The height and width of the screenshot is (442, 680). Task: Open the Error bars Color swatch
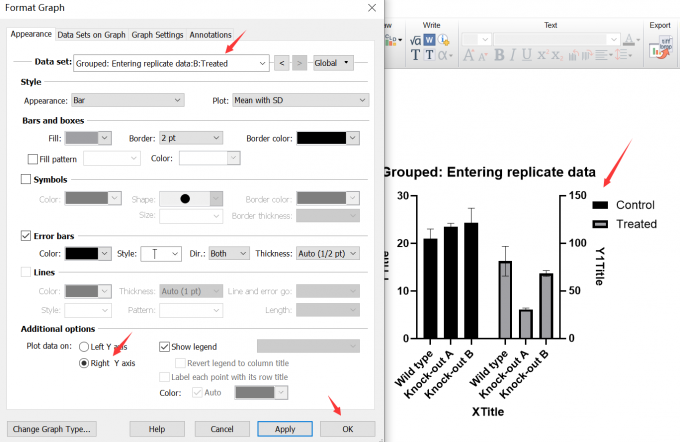(88, 253)
